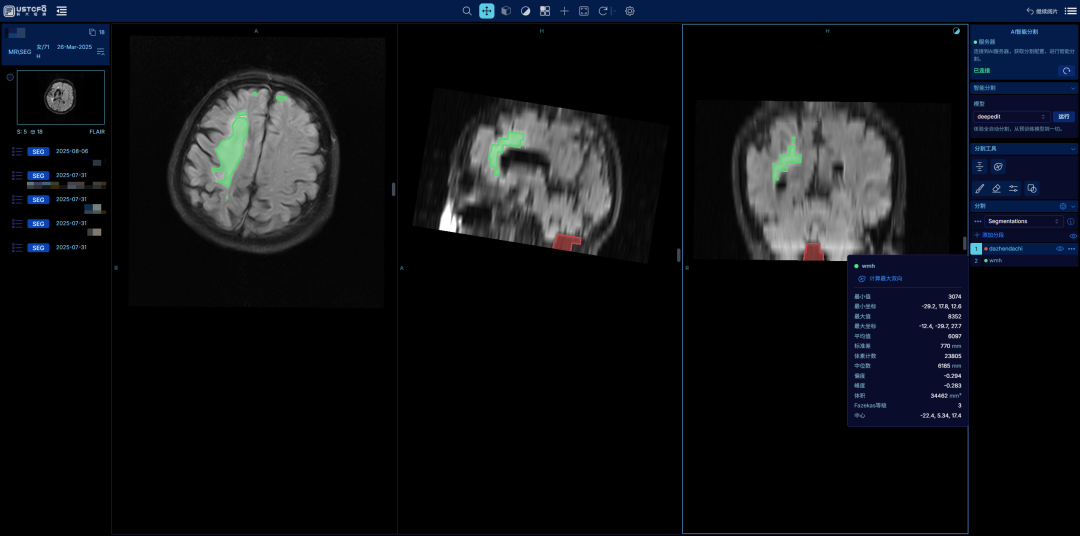Select the eraser segmentation tool

point(996,188)
